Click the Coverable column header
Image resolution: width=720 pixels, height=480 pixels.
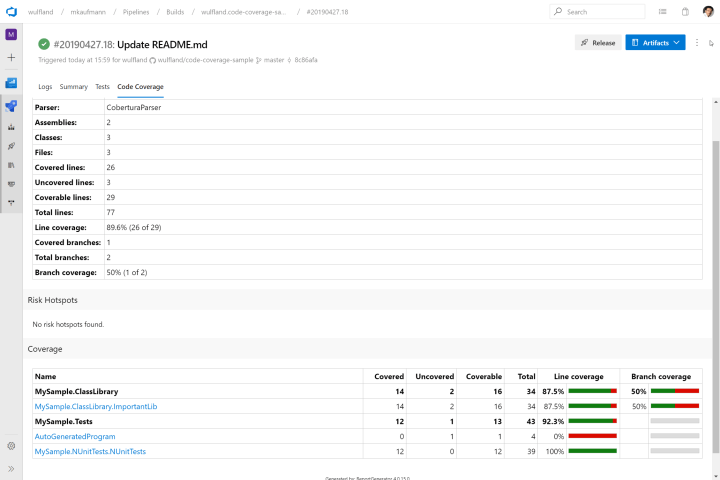(484, 377)
